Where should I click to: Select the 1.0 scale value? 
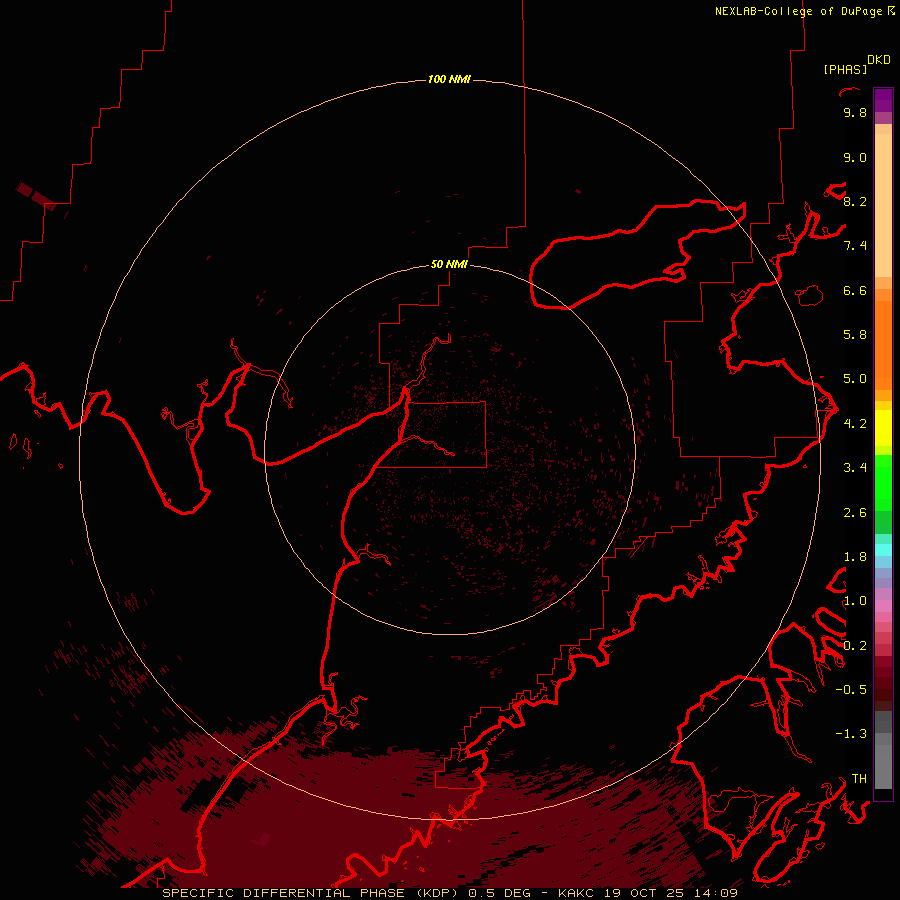(x=855, y=601)
